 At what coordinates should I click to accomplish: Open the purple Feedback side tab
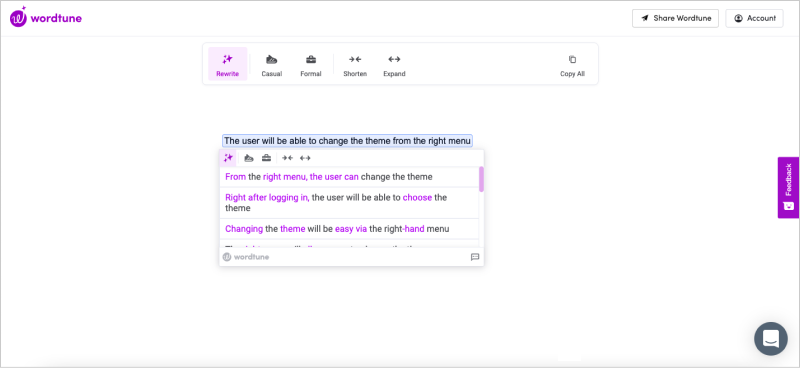[788, 187]
